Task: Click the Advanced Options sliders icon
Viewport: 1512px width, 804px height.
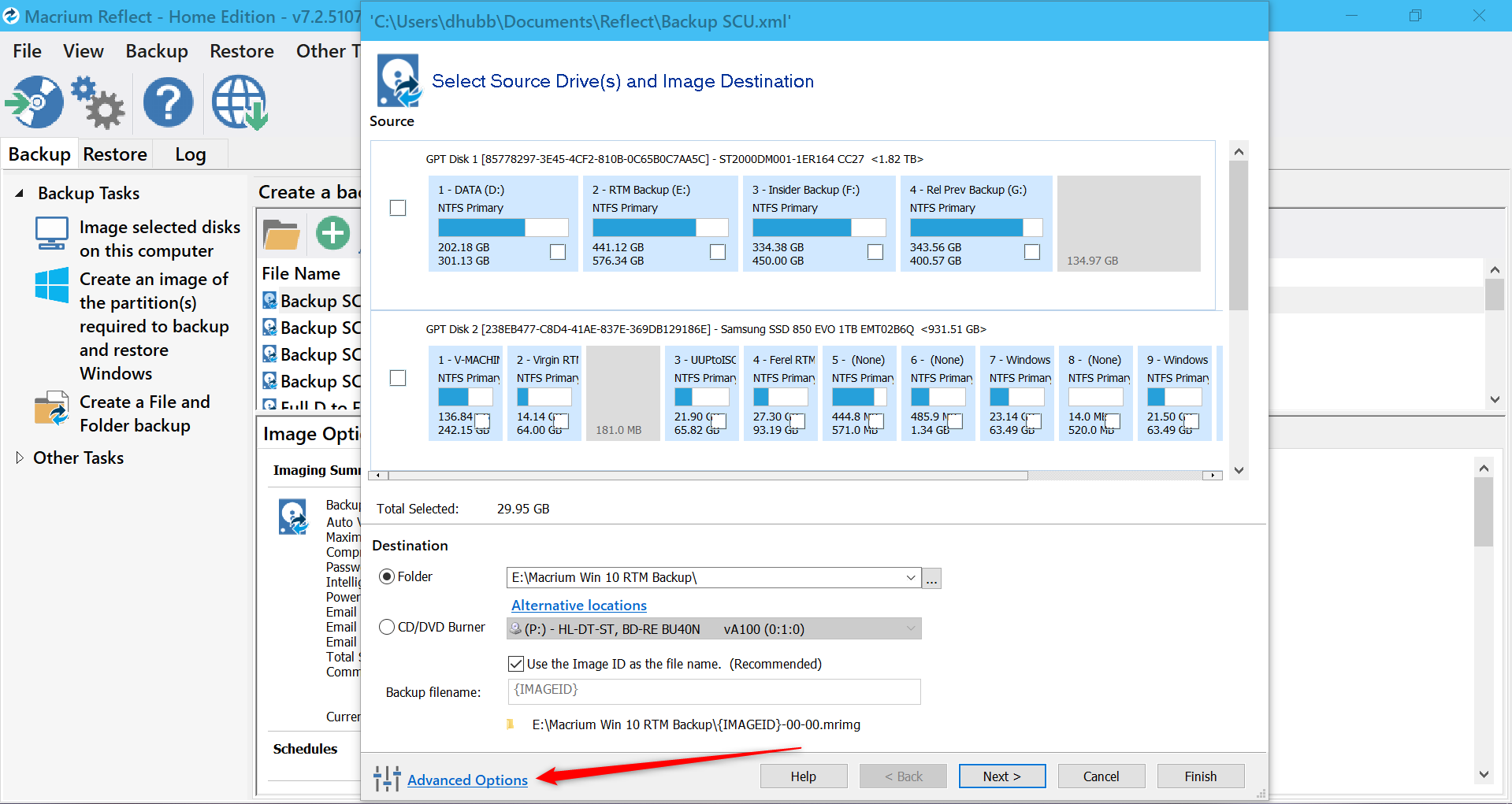Action: 387,778
